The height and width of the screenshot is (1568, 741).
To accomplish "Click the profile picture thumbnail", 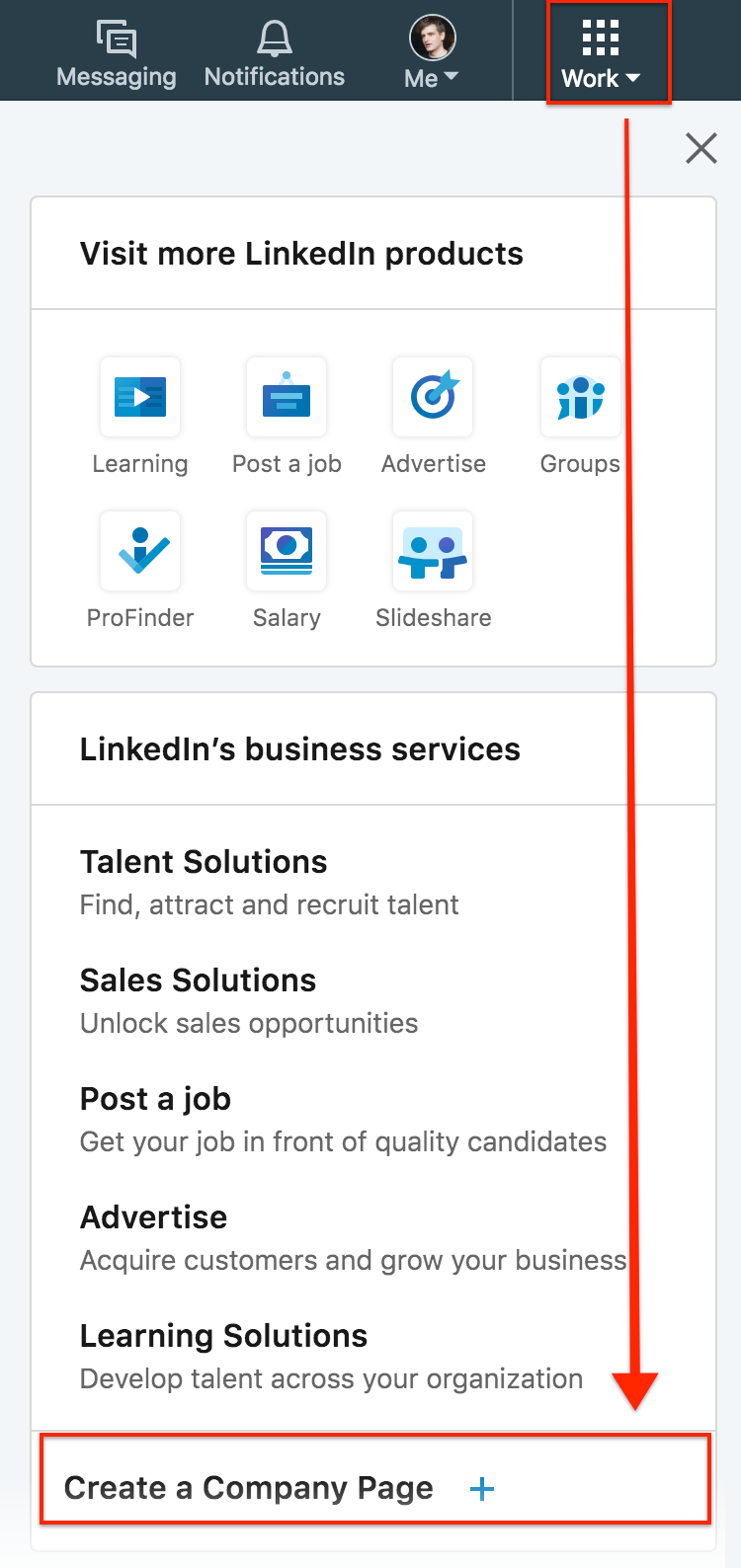I will [x=430, y=37].
